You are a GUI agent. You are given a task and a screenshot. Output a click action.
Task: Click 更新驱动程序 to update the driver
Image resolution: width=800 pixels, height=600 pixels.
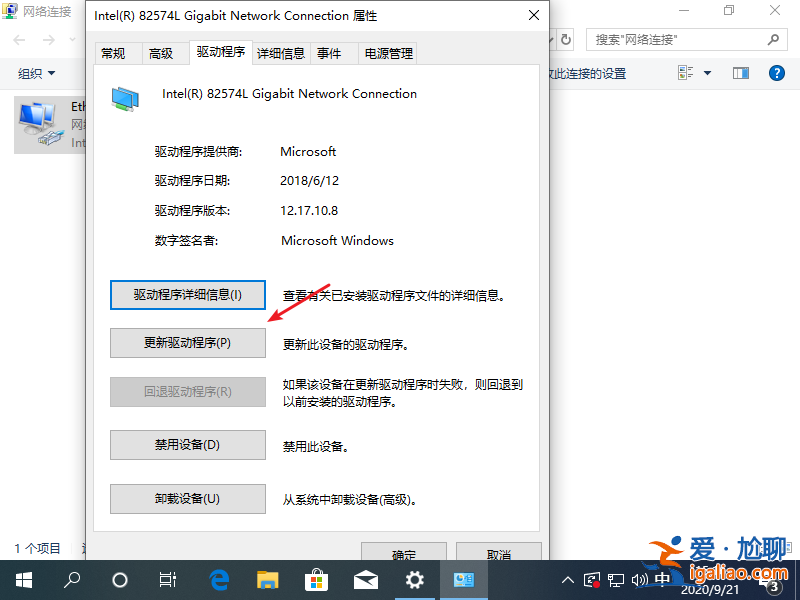(187, 343)
